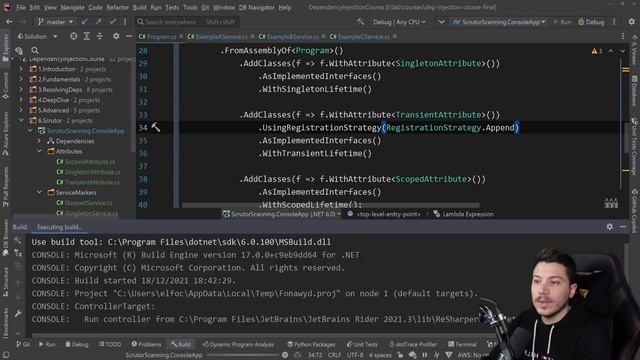
Task: Click the next highlighted error arrow
Action: [x=622, y=51]
